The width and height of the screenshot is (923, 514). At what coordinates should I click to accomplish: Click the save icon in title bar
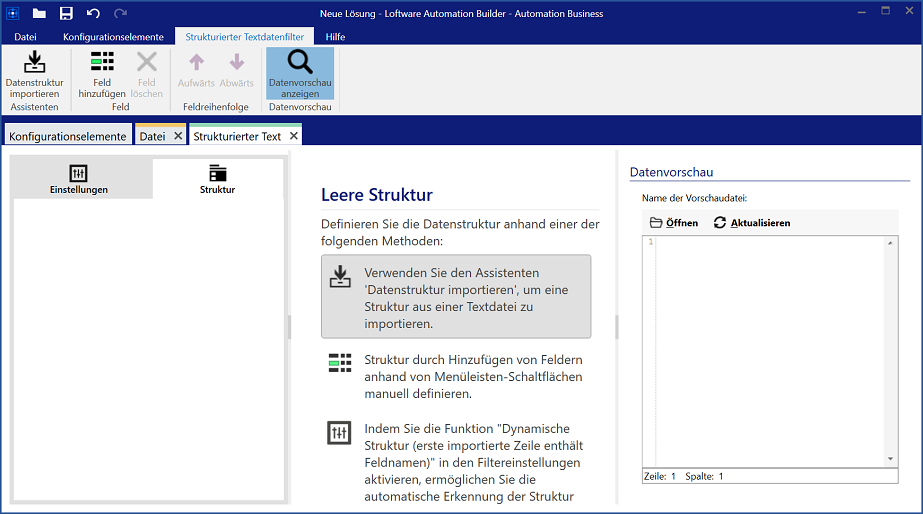pyautogui.click(x=66, y=13)
